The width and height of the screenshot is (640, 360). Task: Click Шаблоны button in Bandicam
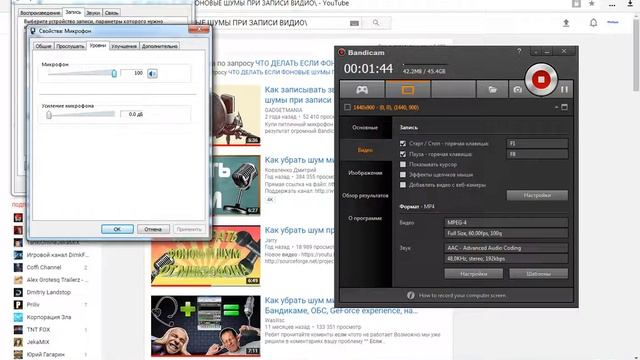click(x=538, y=274)
